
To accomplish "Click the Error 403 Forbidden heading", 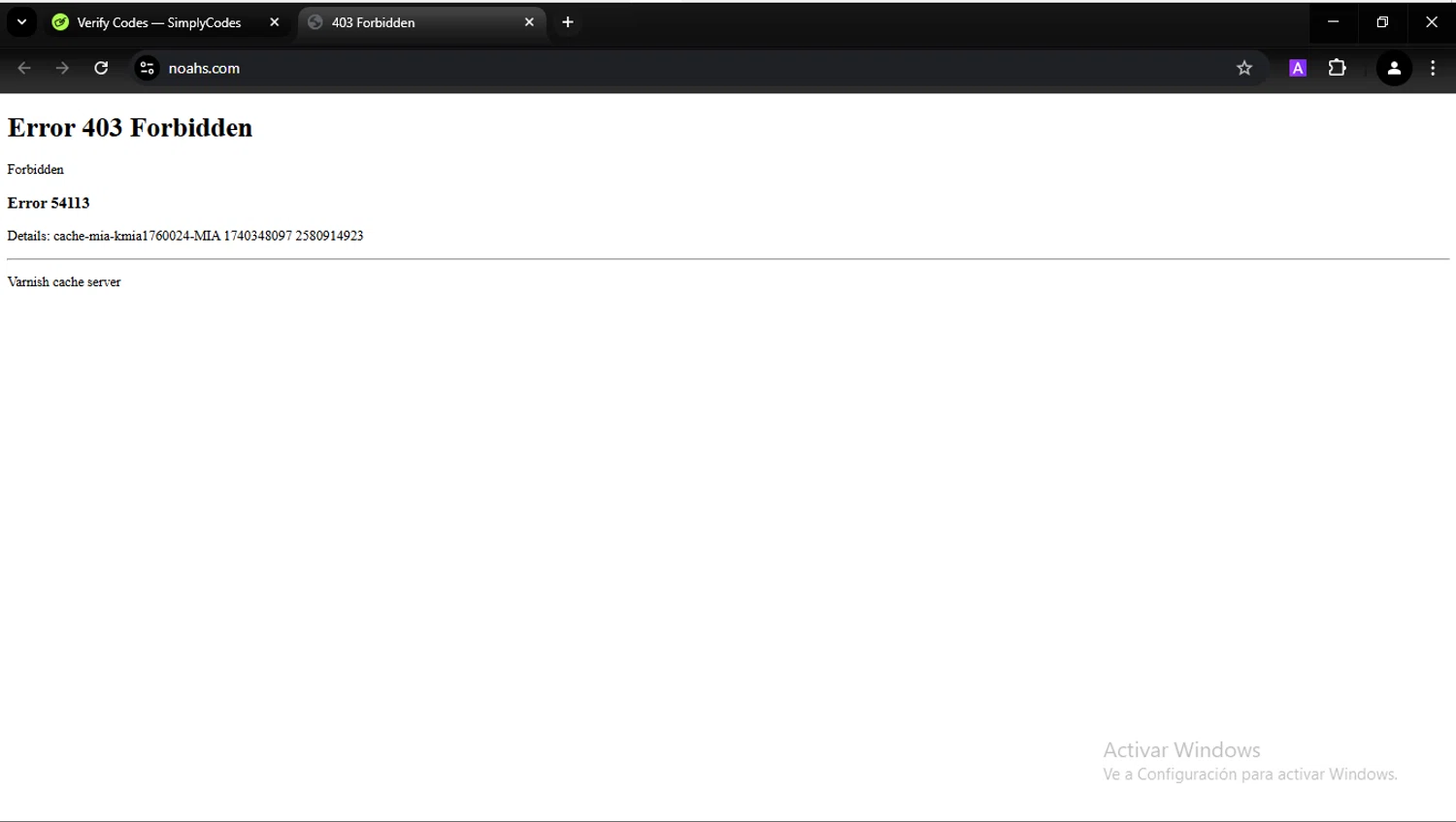I will coord(130,128).
